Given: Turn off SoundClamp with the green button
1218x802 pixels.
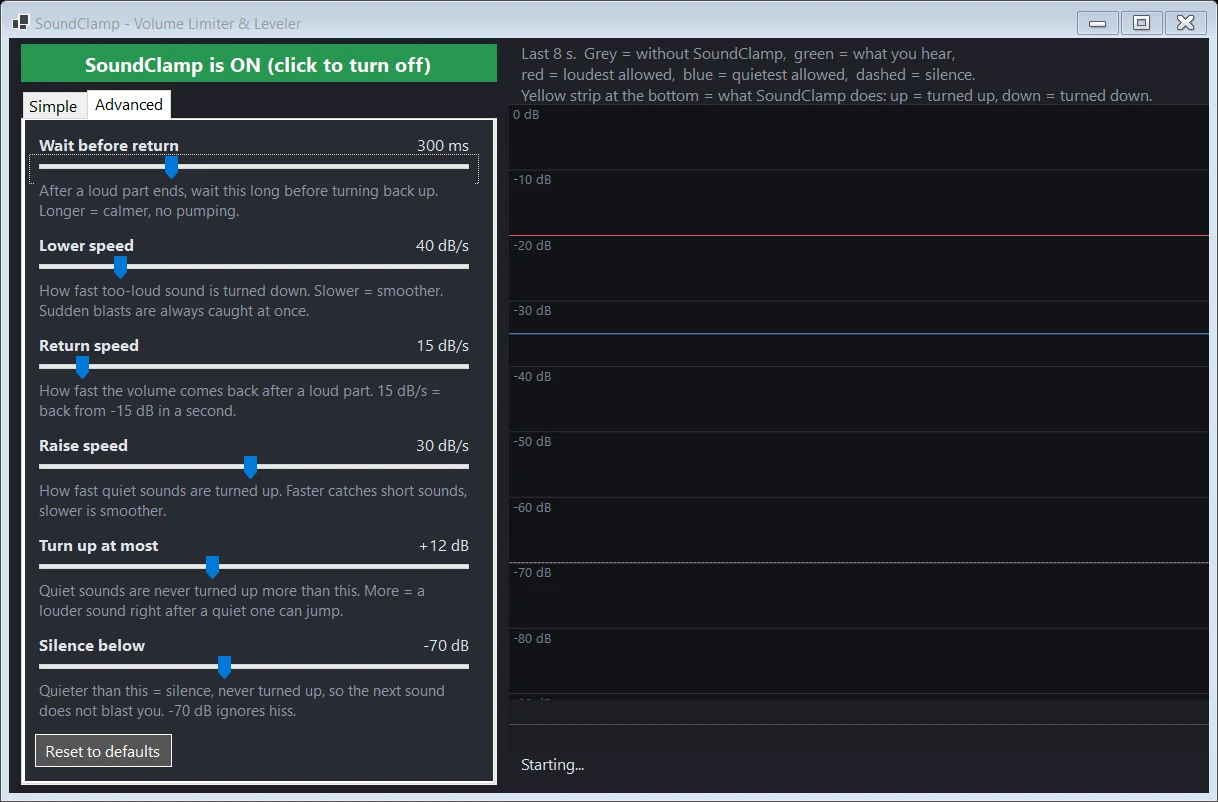Looking at the screenshot, I should (x=259, y=63).
